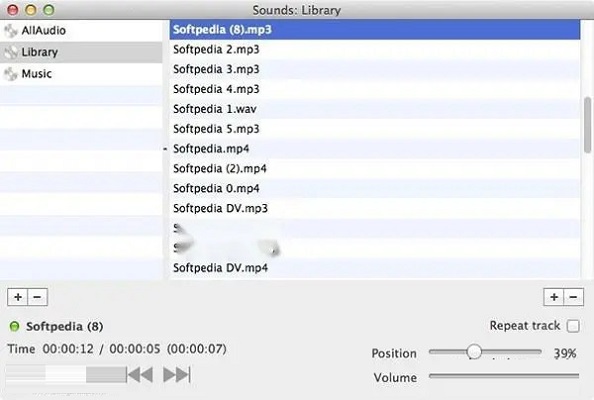
Task: Select Softpedia DV.mp3 in the list
Action: (375, 208)
